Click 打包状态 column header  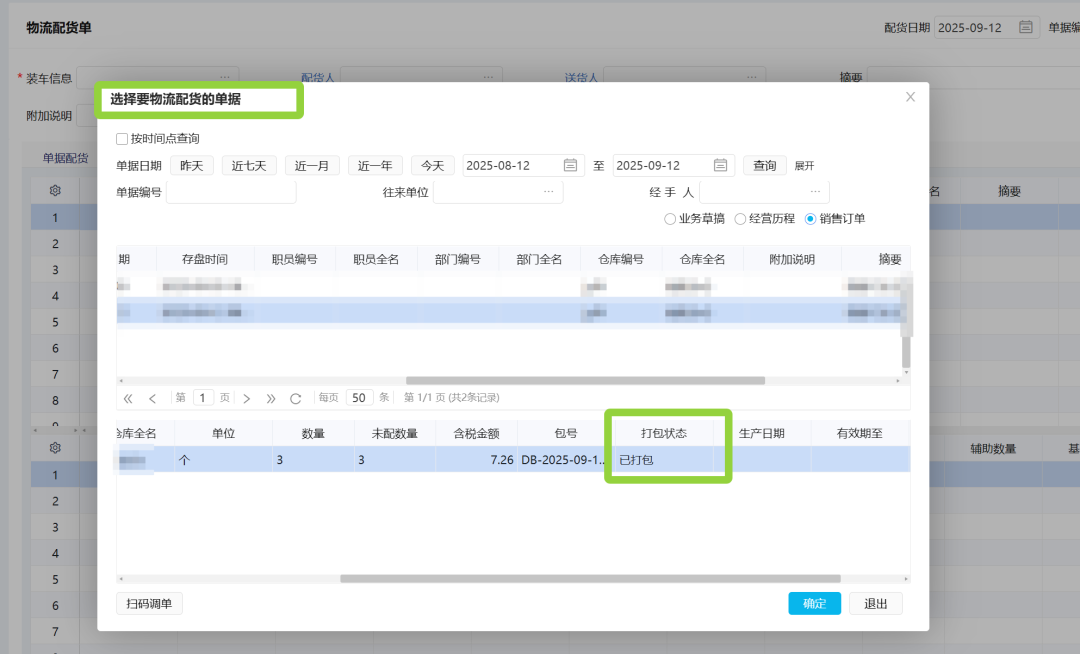[664, 433]
